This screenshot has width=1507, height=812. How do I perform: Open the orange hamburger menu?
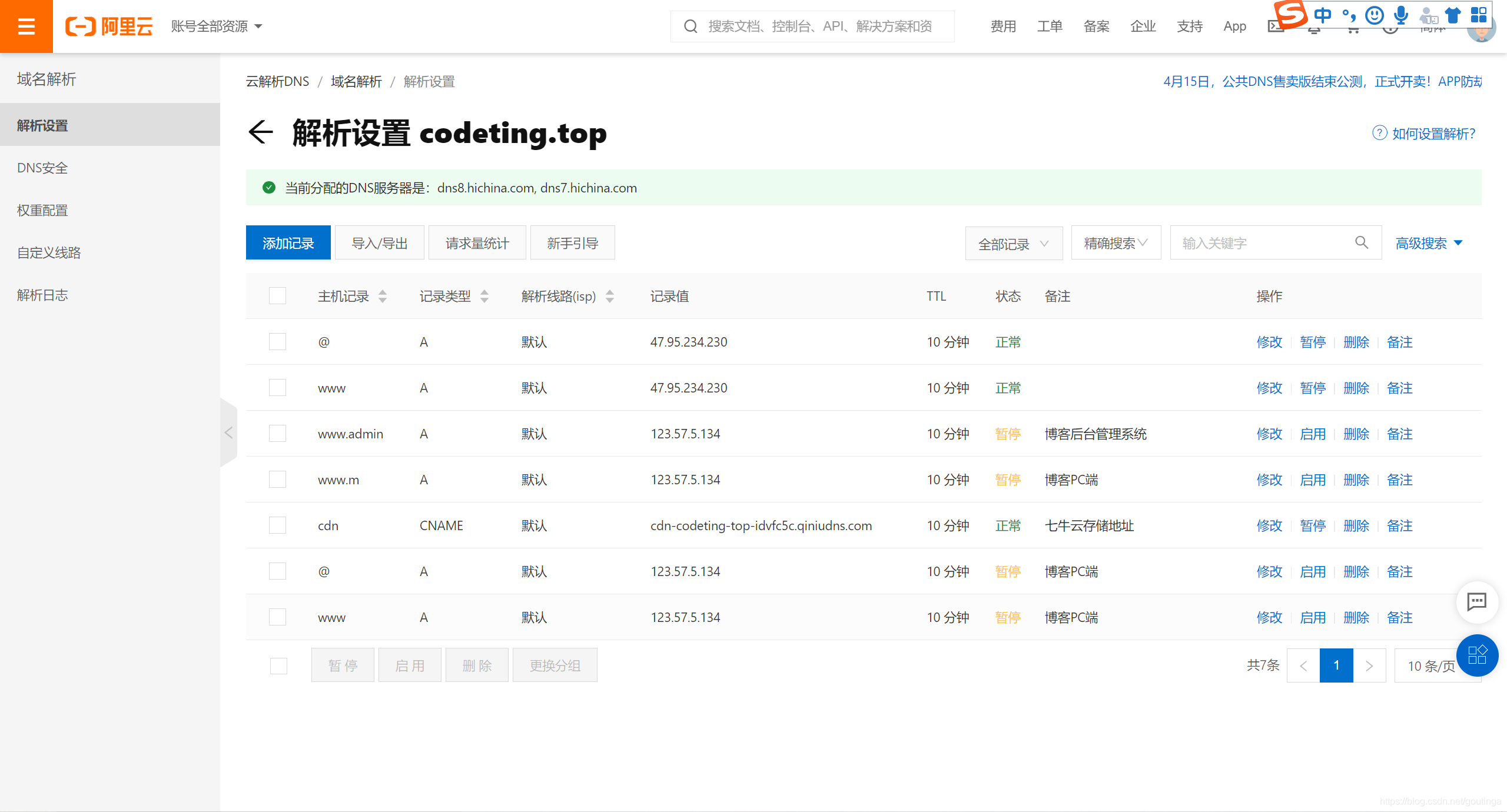[26, 26]
